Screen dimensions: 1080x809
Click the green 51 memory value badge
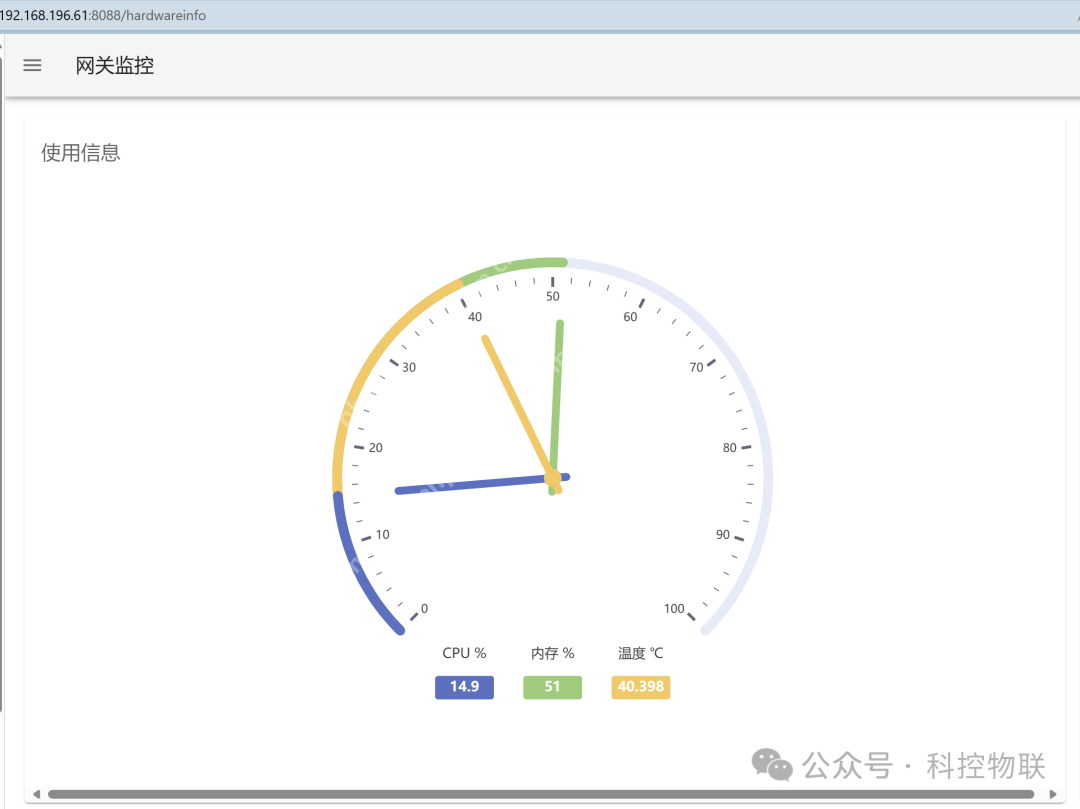pyautogui.click(x=552, y=687)
